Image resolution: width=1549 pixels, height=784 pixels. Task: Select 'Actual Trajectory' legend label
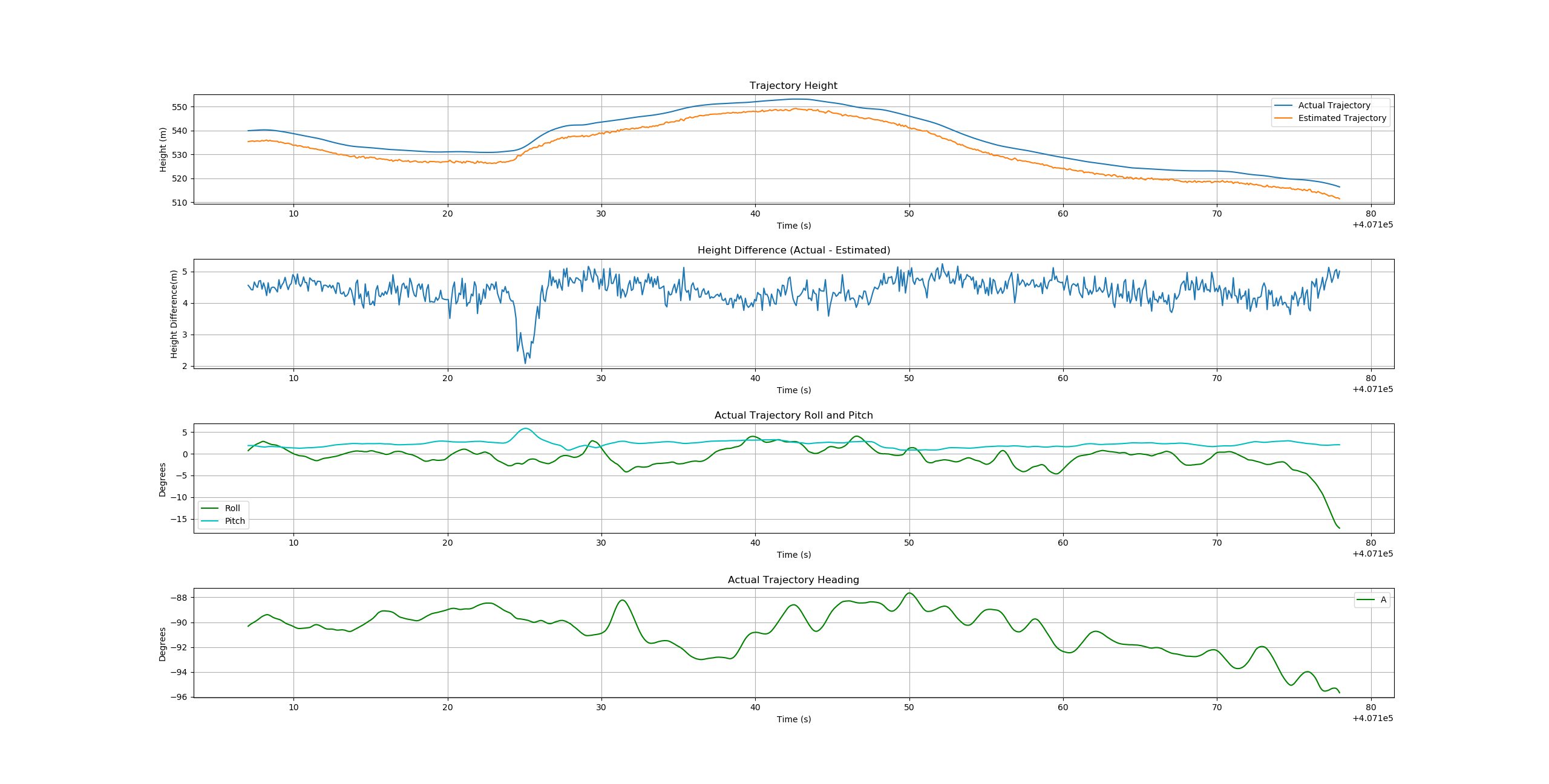point(1334,105)
